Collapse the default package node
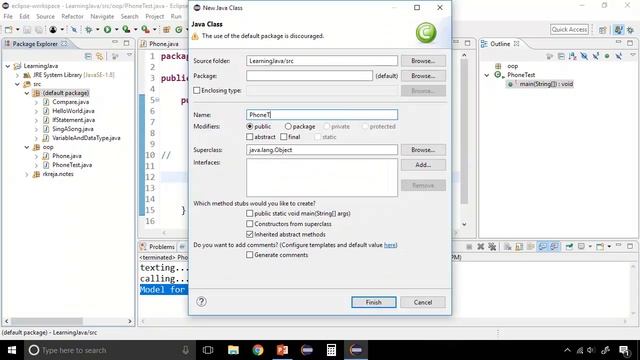Screen dimensions: 640x360 click(27, 93)
